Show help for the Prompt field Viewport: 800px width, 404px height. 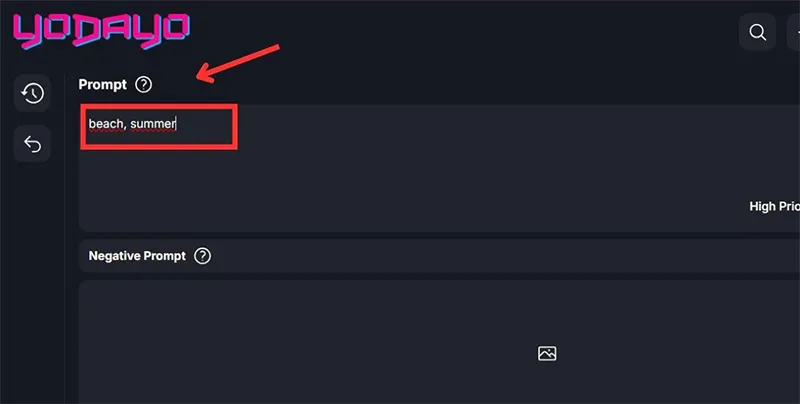tap(145, 85)
